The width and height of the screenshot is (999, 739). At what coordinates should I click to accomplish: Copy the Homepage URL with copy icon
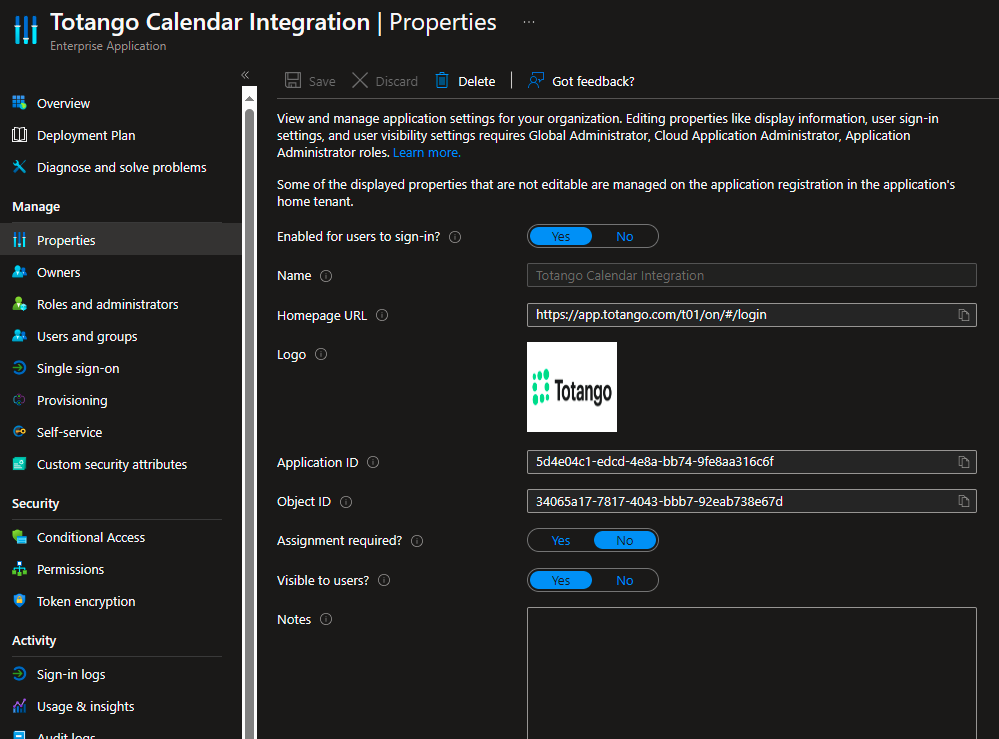coord(963,315)
